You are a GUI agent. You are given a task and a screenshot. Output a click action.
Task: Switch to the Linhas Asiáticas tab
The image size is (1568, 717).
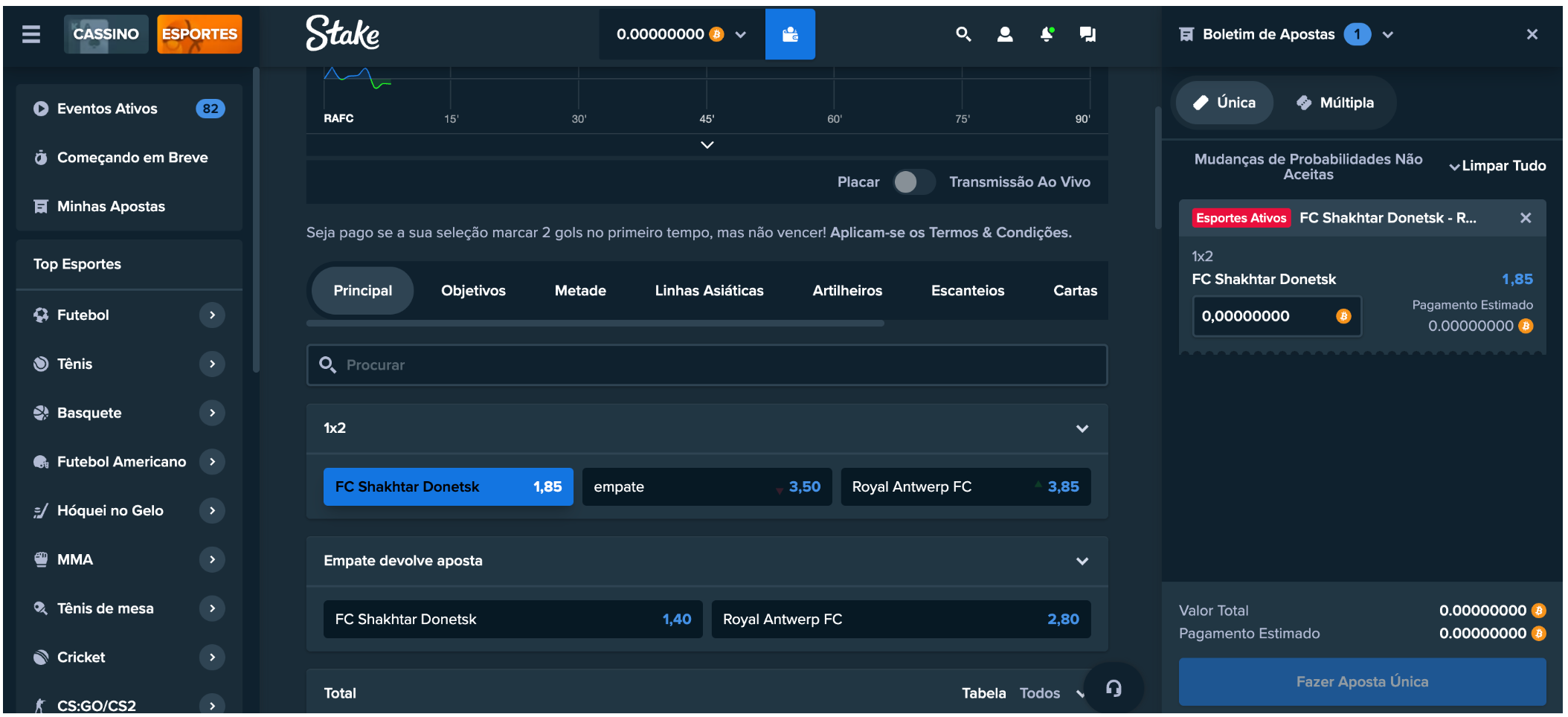tap(710, 291)
